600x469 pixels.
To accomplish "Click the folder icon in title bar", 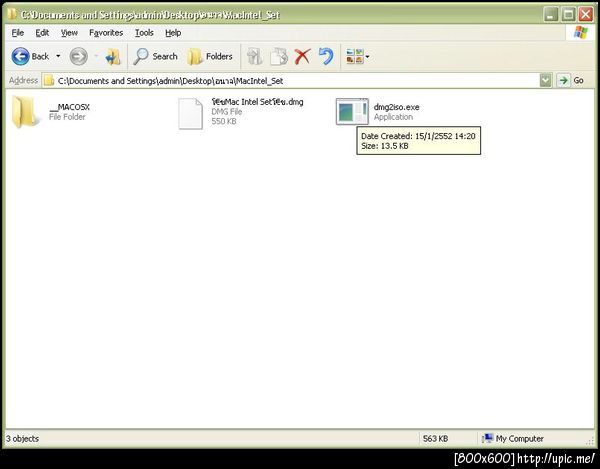I will (x=12, y=14).
